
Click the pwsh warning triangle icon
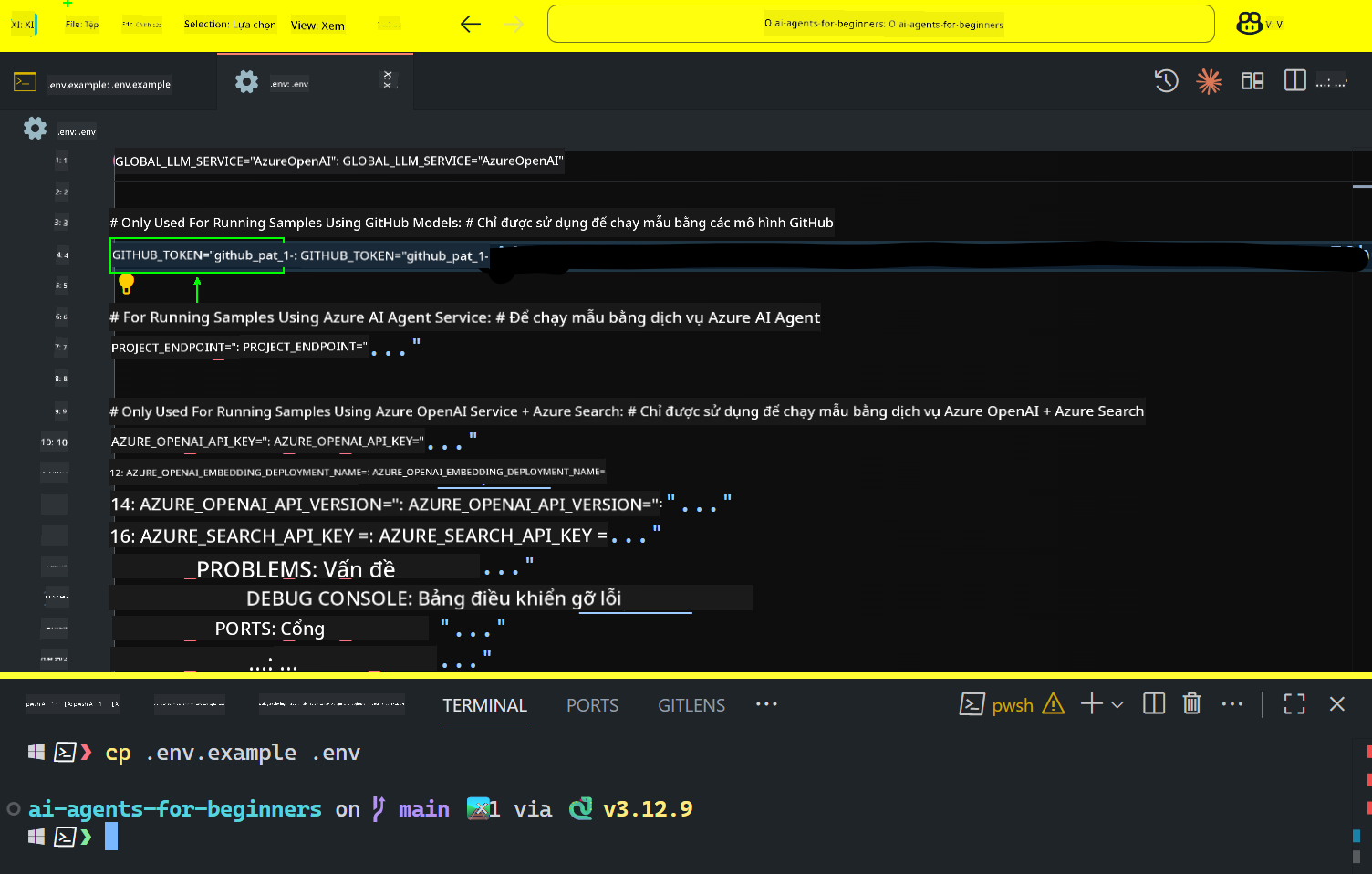[x=1053, y=704]
